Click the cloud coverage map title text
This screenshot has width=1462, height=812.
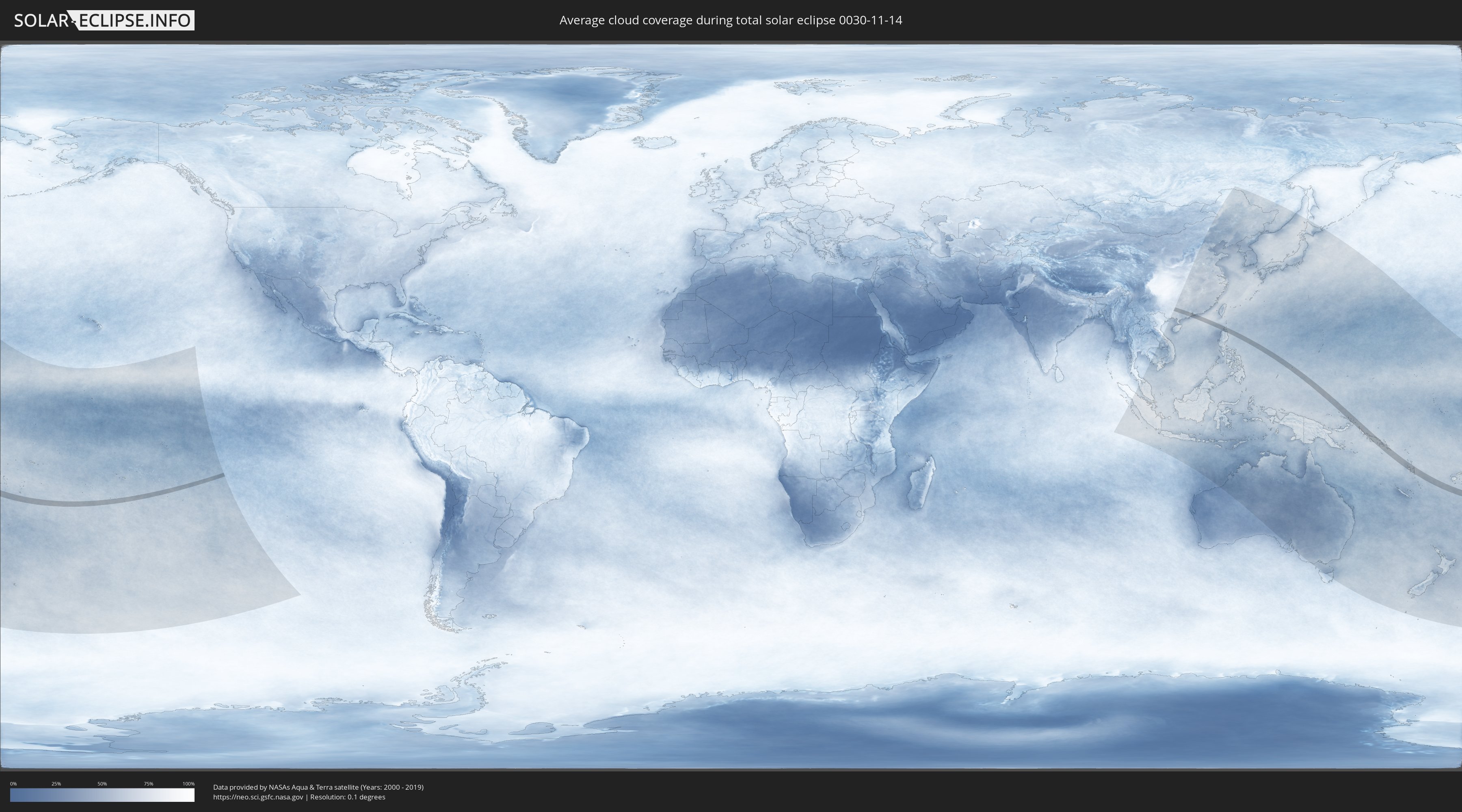coord(731,20)
